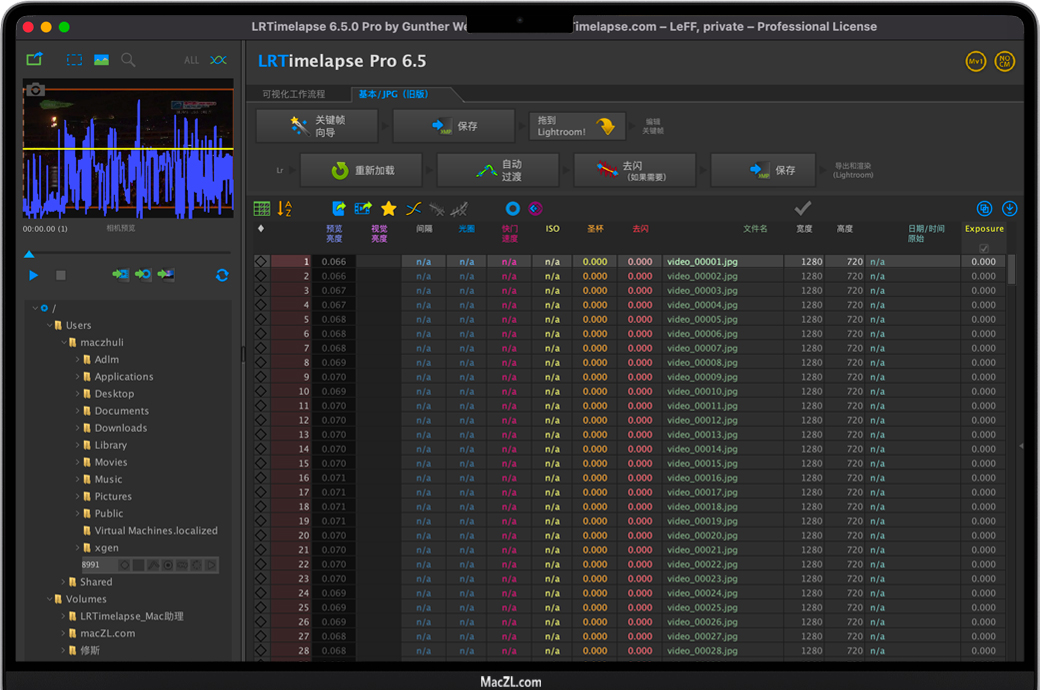
Task: Click the 关键帧向导 button
Action: pos(317,126)
